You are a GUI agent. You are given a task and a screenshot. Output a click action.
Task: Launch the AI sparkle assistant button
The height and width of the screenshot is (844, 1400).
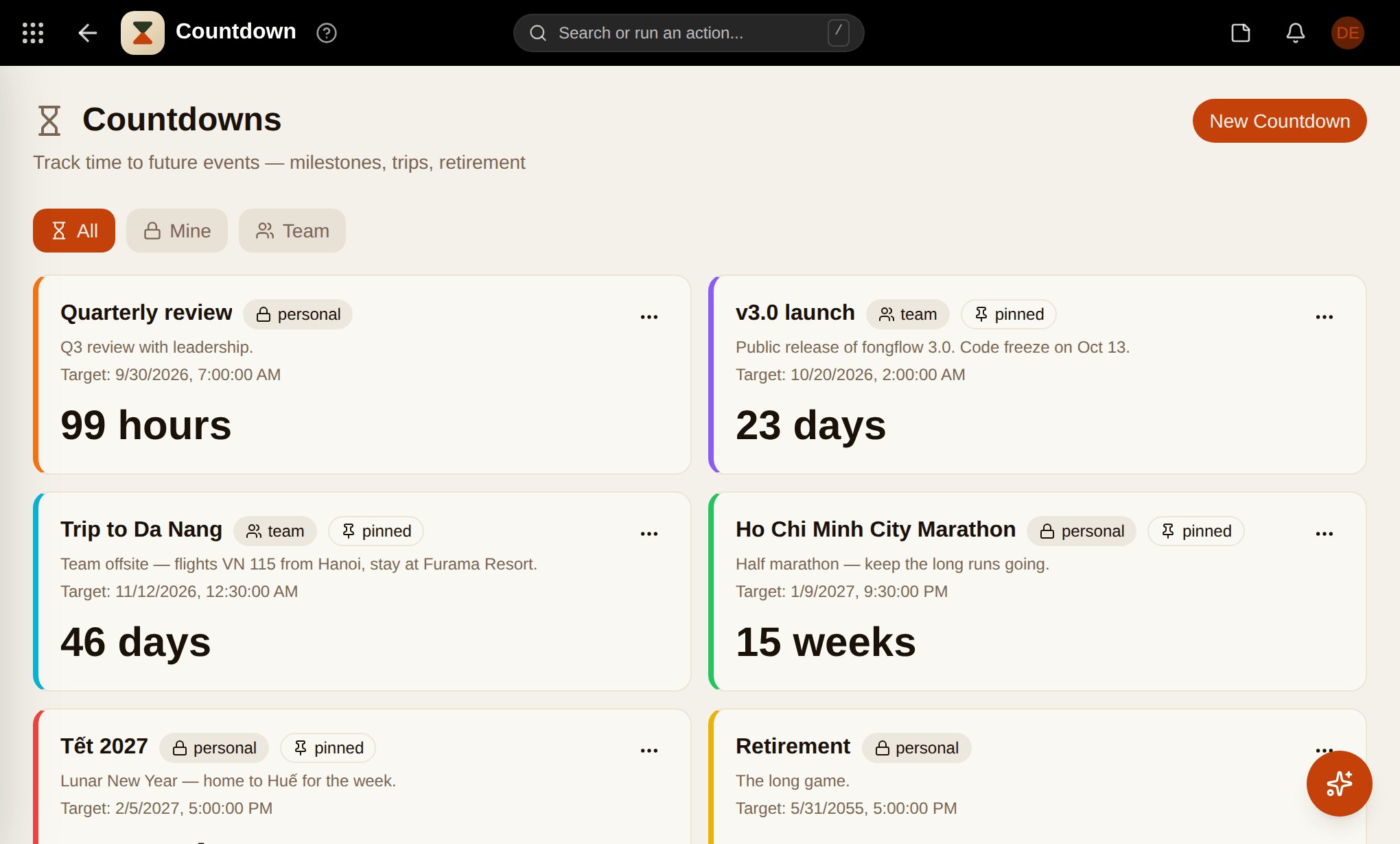(x=1339, y=783)
